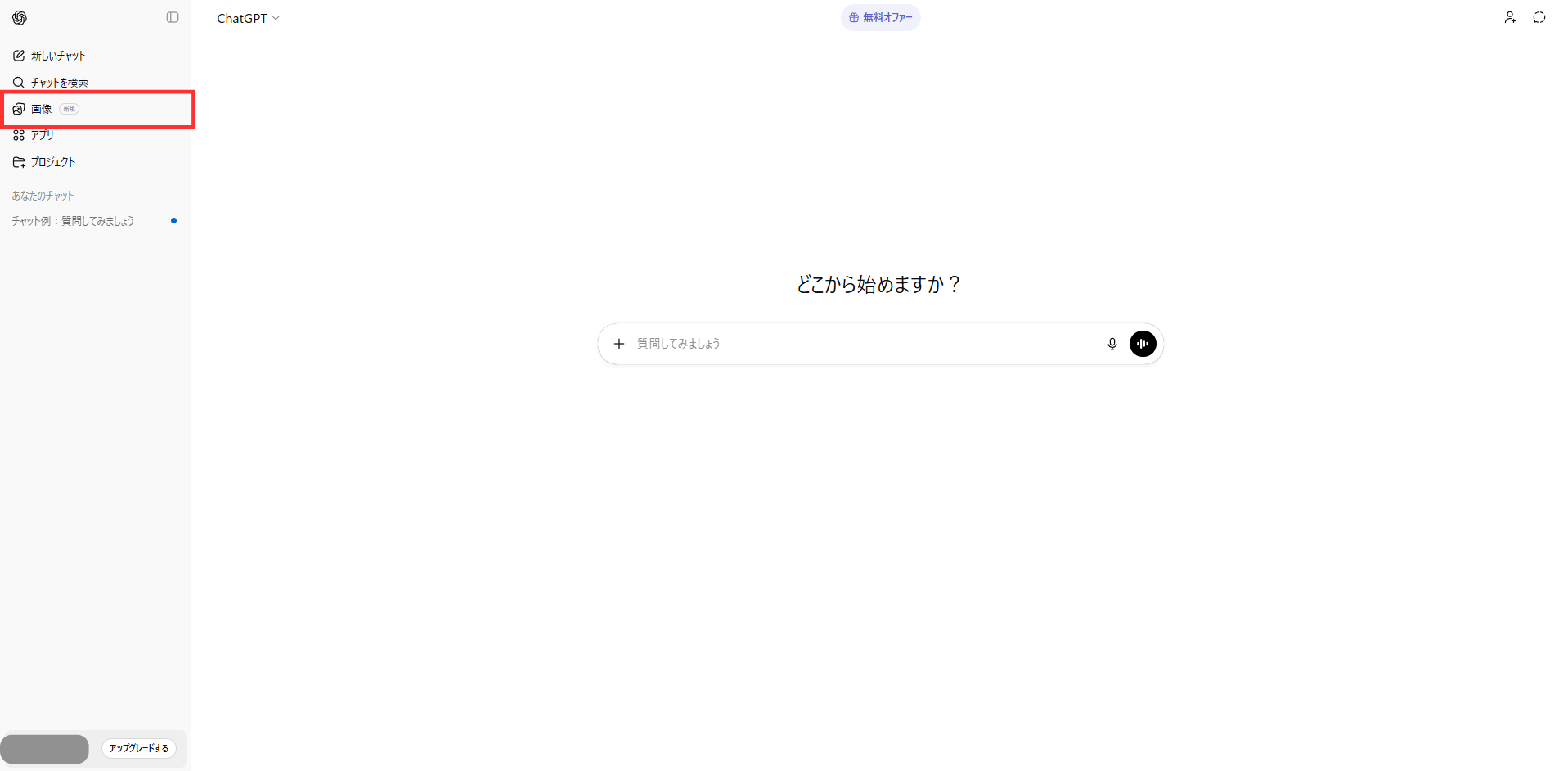1568x771 pixels.
Task: Open the 画像 images section
Action: (42, 109)
